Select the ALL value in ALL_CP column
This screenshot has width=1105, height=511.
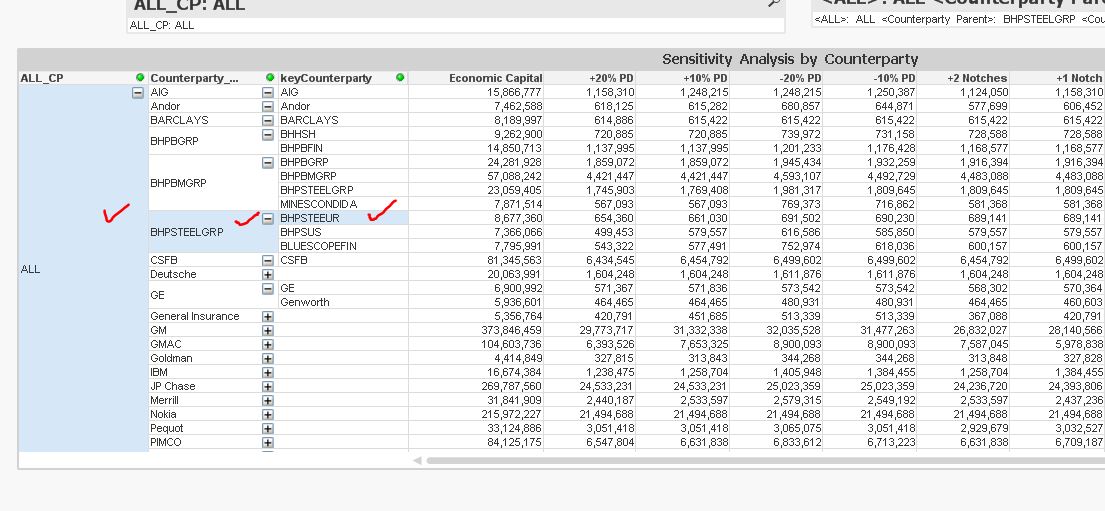(x=31, y=269)
